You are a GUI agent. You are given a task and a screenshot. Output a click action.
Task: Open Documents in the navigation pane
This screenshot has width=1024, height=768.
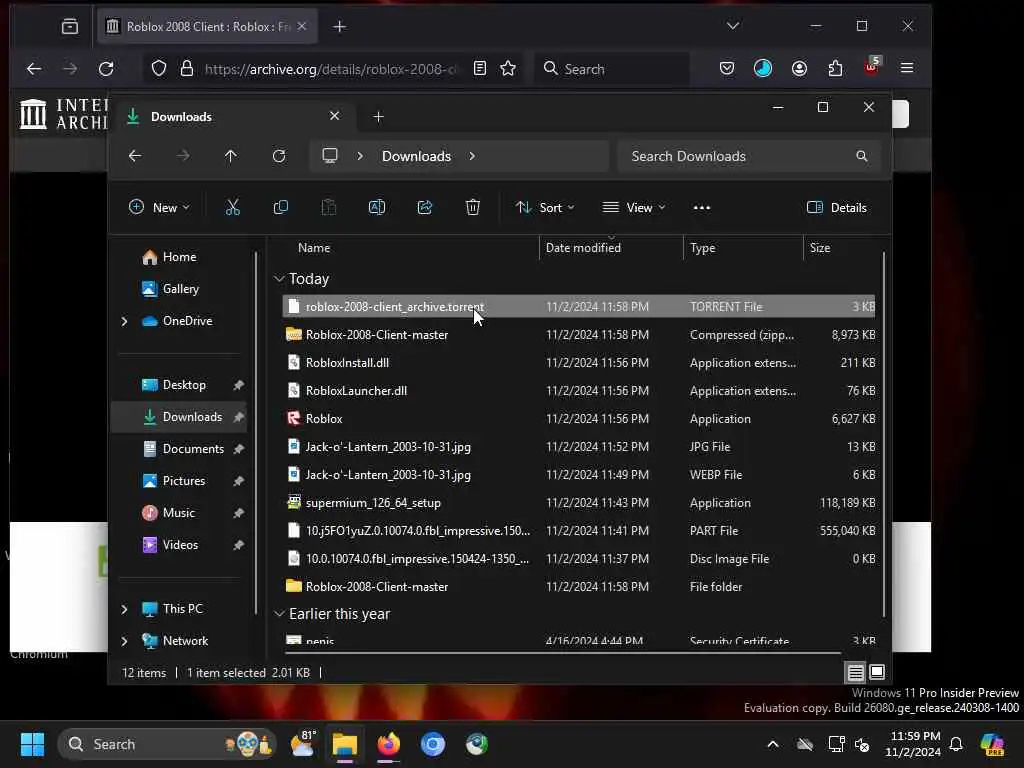pyautogui.click(x=184, y=449)
